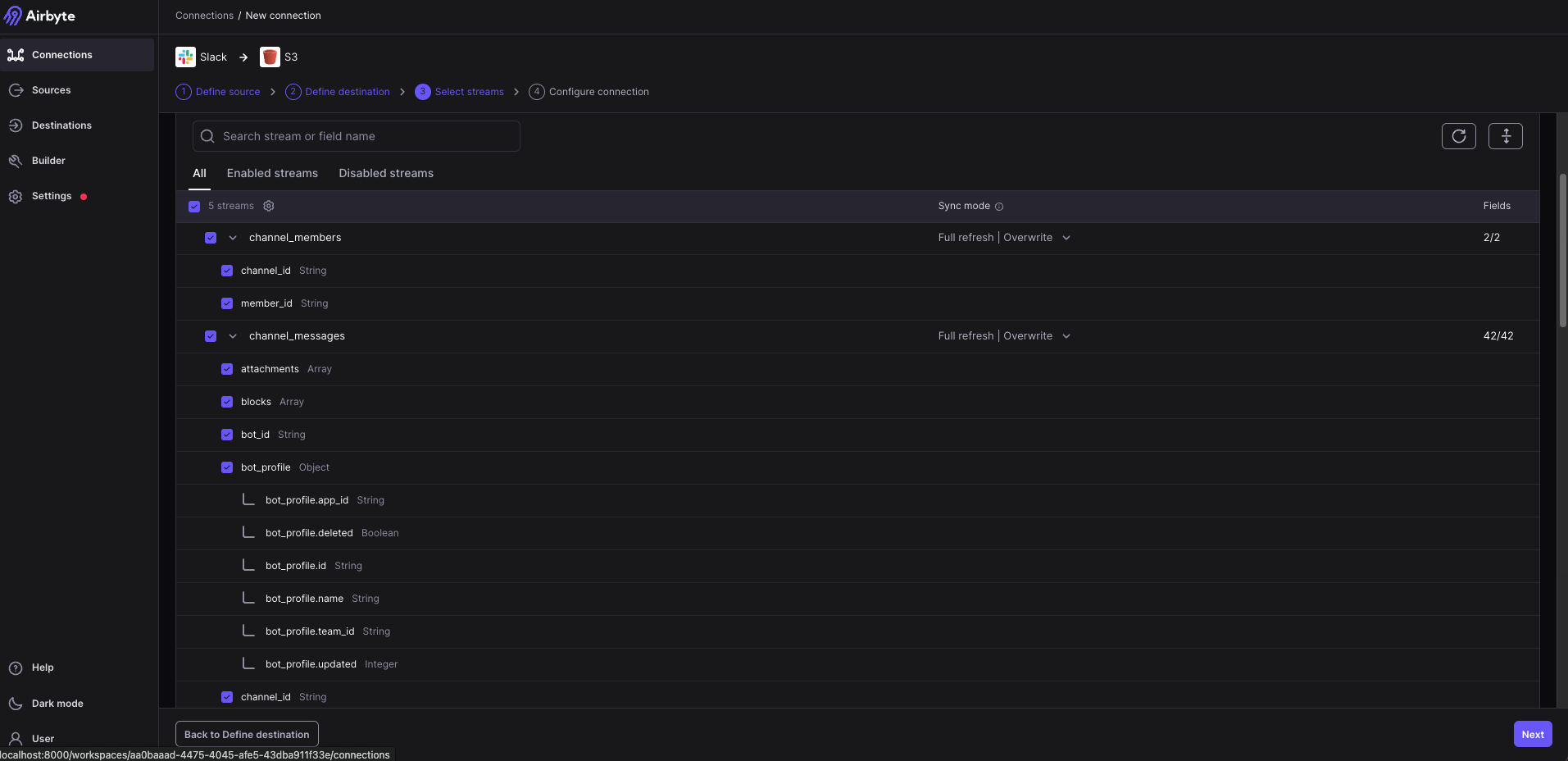1568x761 pixels.
Task: Click the Next button
Action: (x=1532, y=734)
